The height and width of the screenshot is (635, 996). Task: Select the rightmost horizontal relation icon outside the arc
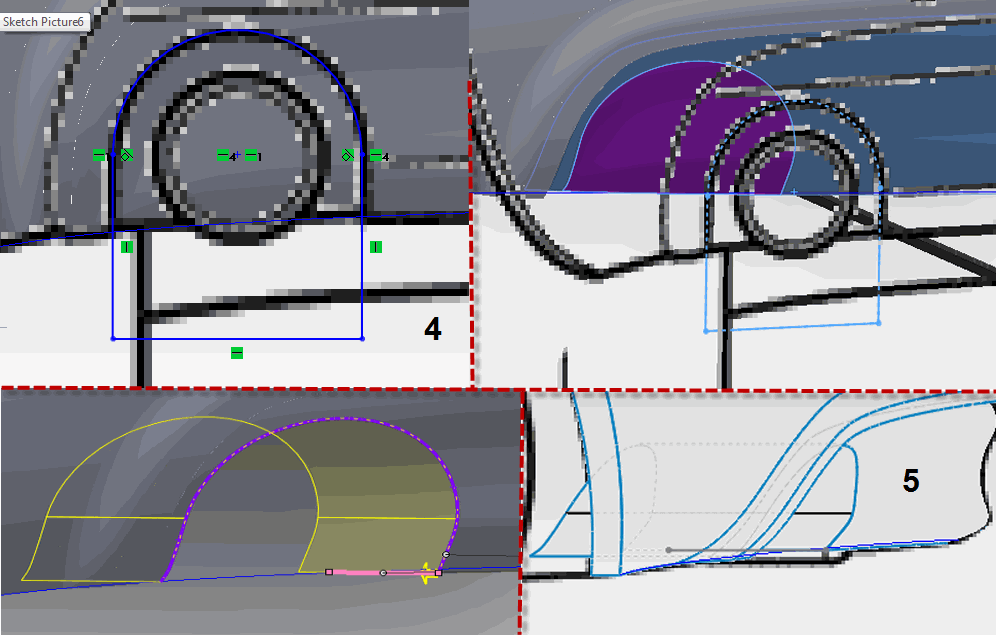(x=375, y=155)
